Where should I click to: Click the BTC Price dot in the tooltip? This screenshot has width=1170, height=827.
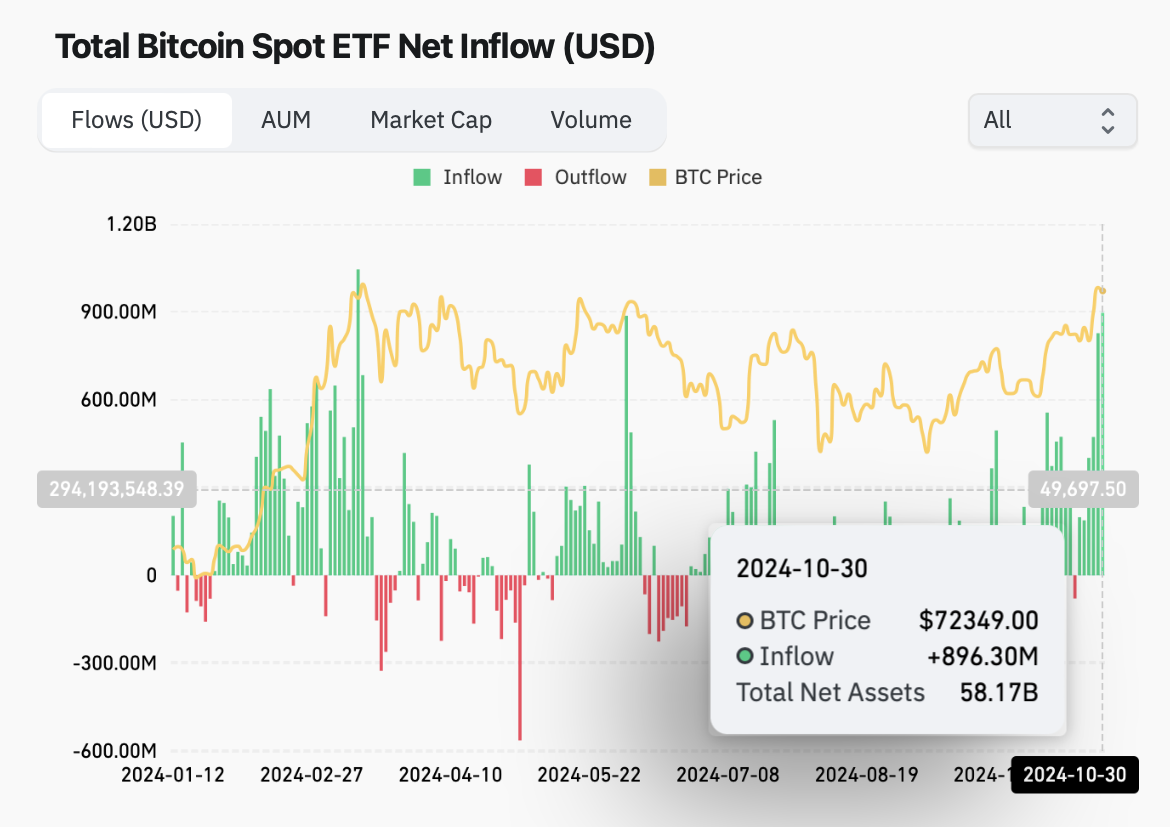[x=745, y=620]
